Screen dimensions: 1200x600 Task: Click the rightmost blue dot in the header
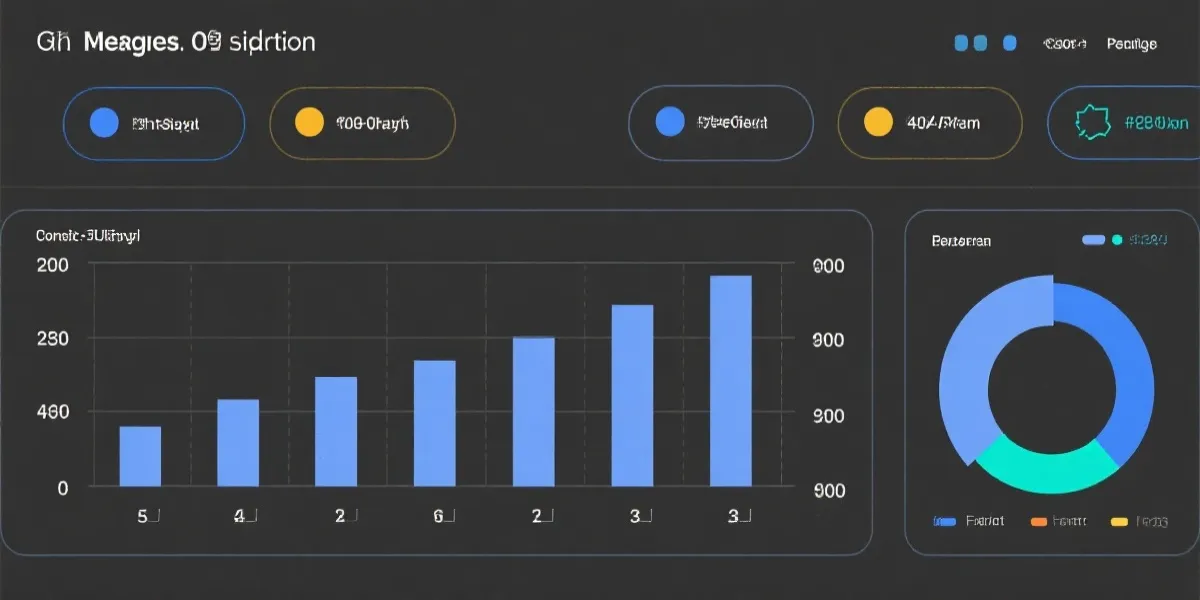[x=1009, y=43]
